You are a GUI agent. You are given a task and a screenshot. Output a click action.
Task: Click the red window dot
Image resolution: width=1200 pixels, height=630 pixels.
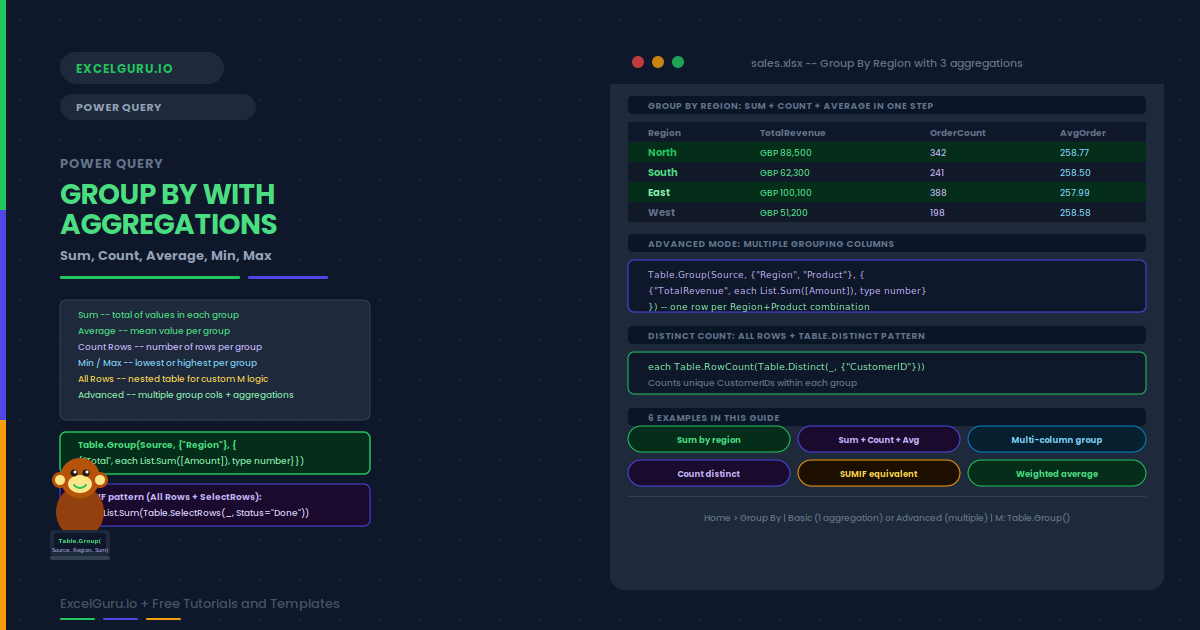(x=638, y=62)
